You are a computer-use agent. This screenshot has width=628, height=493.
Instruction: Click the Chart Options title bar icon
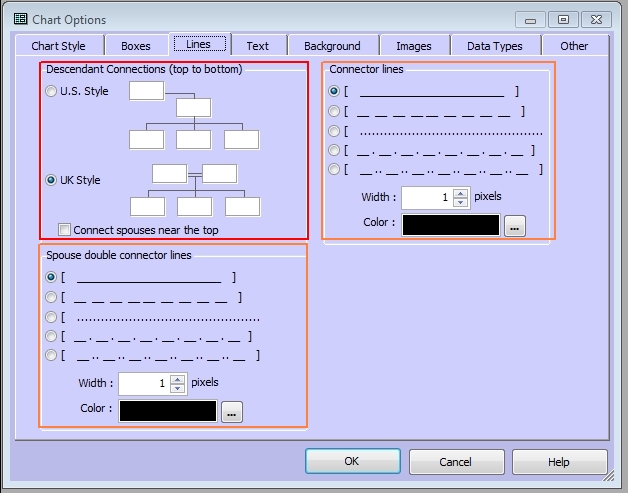pyautogui.click(x=20, y=19)
